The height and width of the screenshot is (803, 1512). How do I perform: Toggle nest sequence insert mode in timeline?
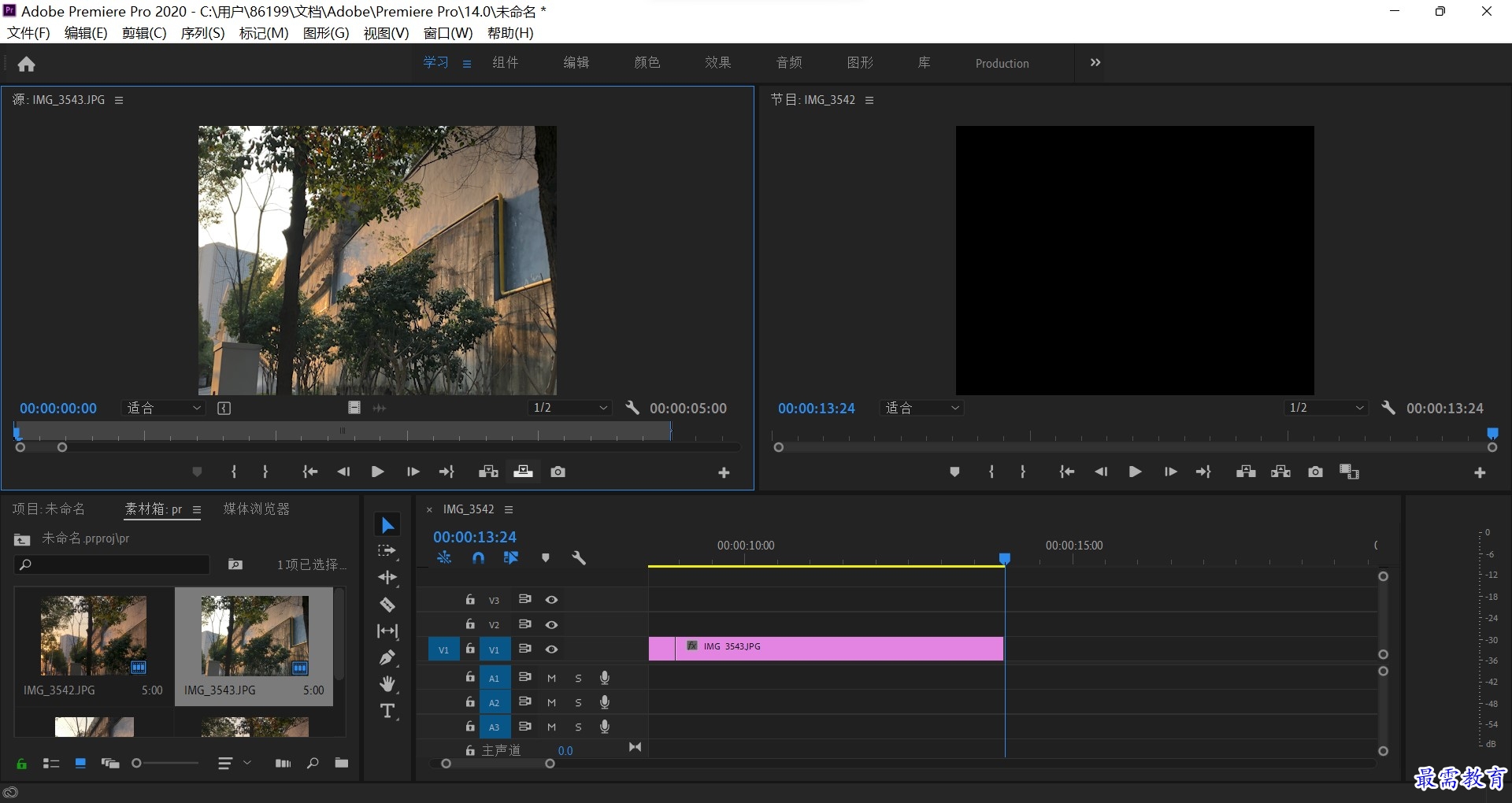pyautogui.click(x=444, y=558)
